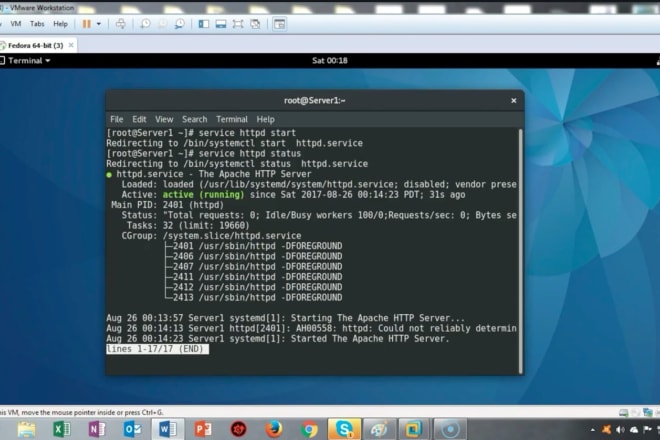This screenshot has height=440, width=660.
Task: Click the volume speaker tray icon
Action: 620,430
